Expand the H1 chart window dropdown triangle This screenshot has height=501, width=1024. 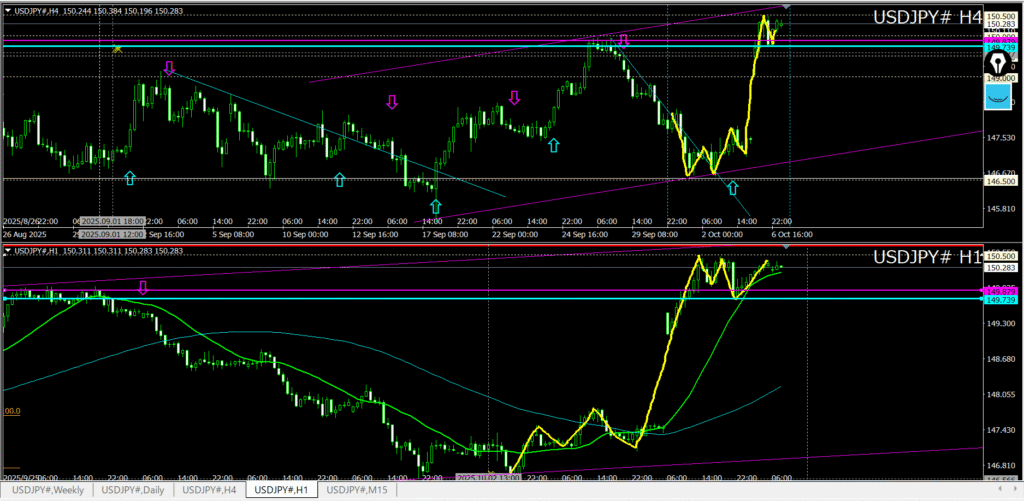(7, 250)
